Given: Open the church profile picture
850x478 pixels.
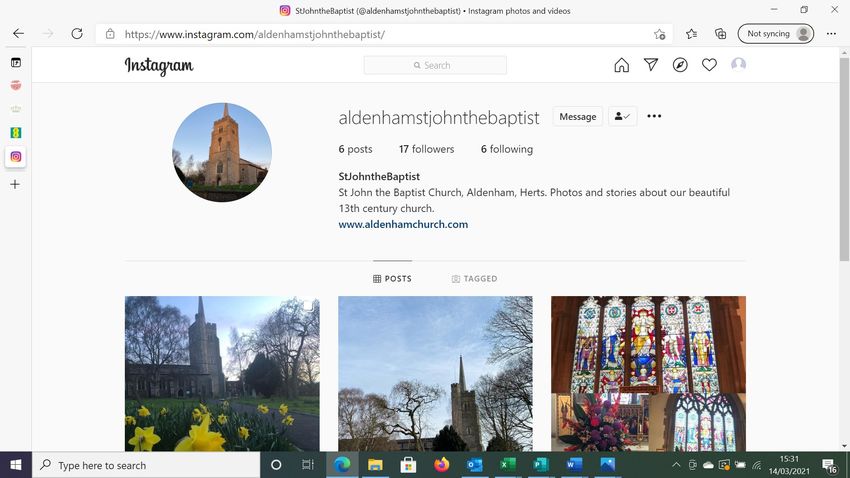Looking at the screenshot, I should pos(222,152).
